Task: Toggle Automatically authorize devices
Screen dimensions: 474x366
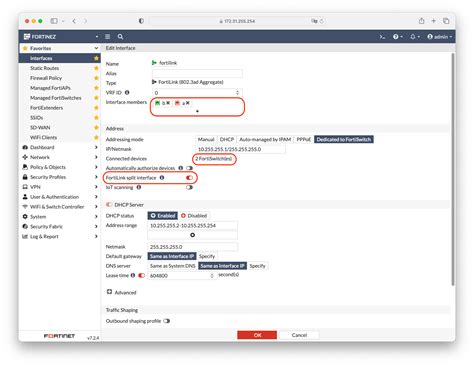Action: (x=189, y=168)
